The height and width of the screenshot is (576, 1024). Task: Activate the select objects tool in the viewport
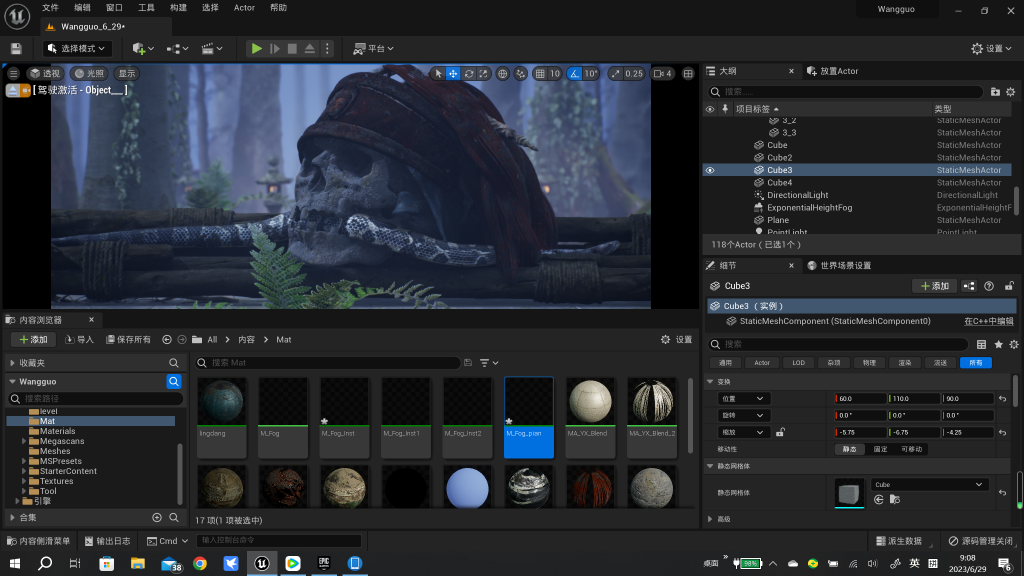click(x=438, y=74)
